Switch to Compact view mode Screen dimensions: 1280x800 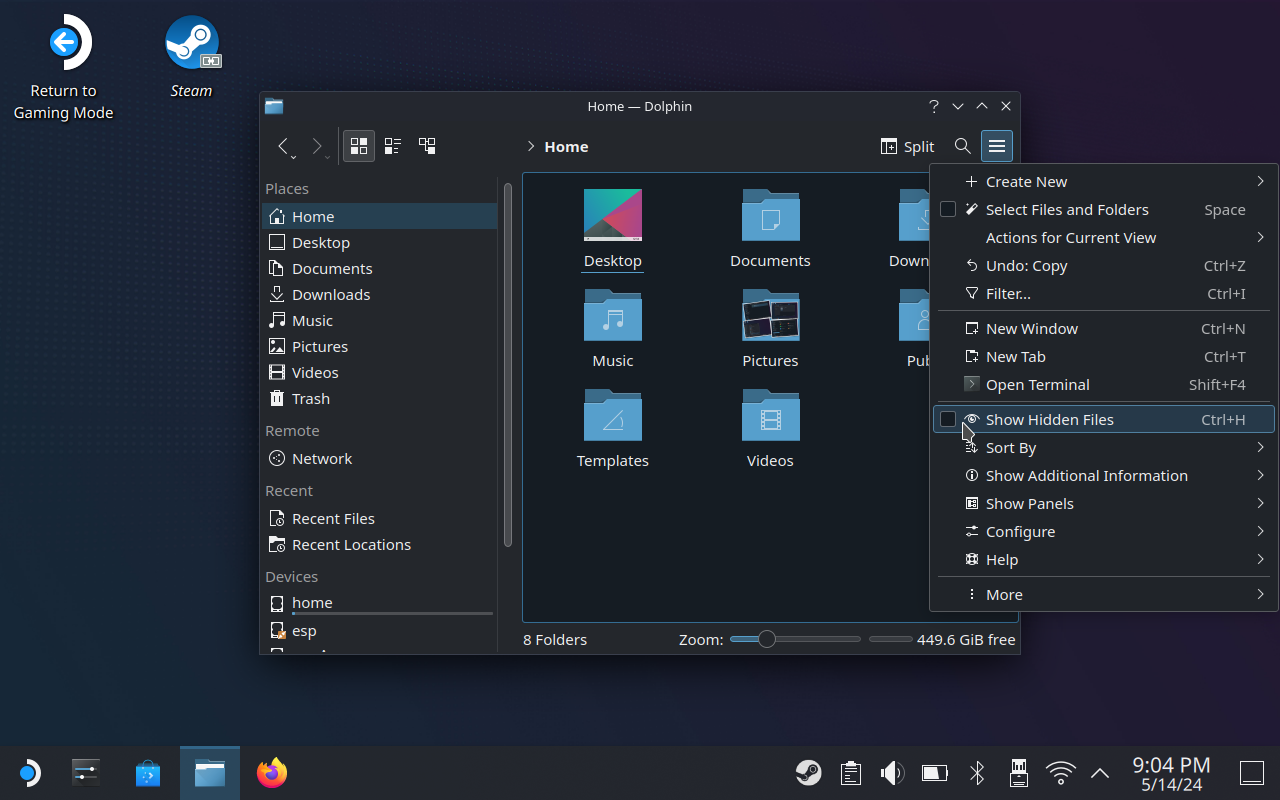pyautogui.click(x=393, y=146)
